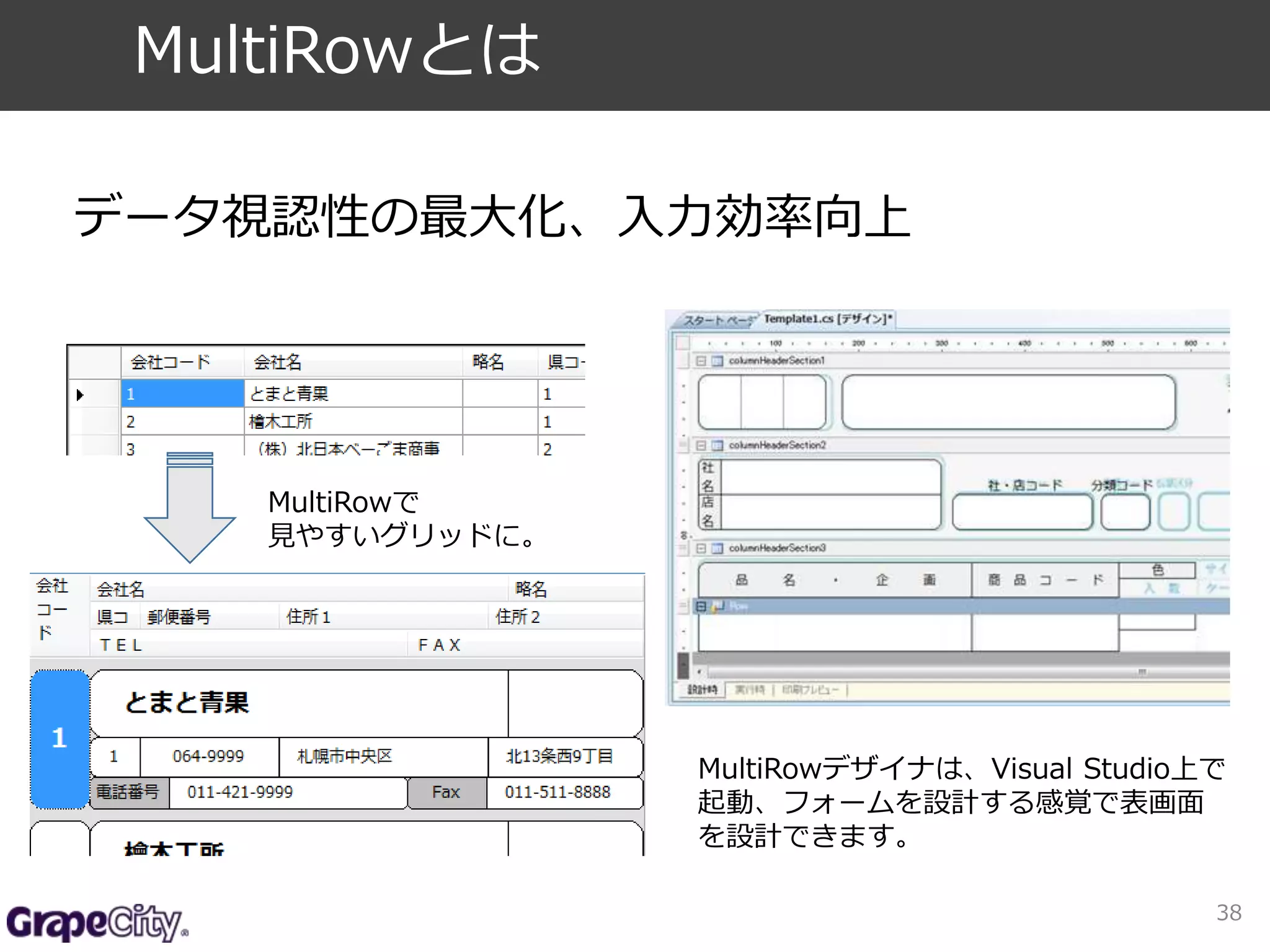Image resolution: width=1270 pixels, height=952 pixels.
Task: Collapse the columnHeaderSection1 expander
Action: pos(701,361)
